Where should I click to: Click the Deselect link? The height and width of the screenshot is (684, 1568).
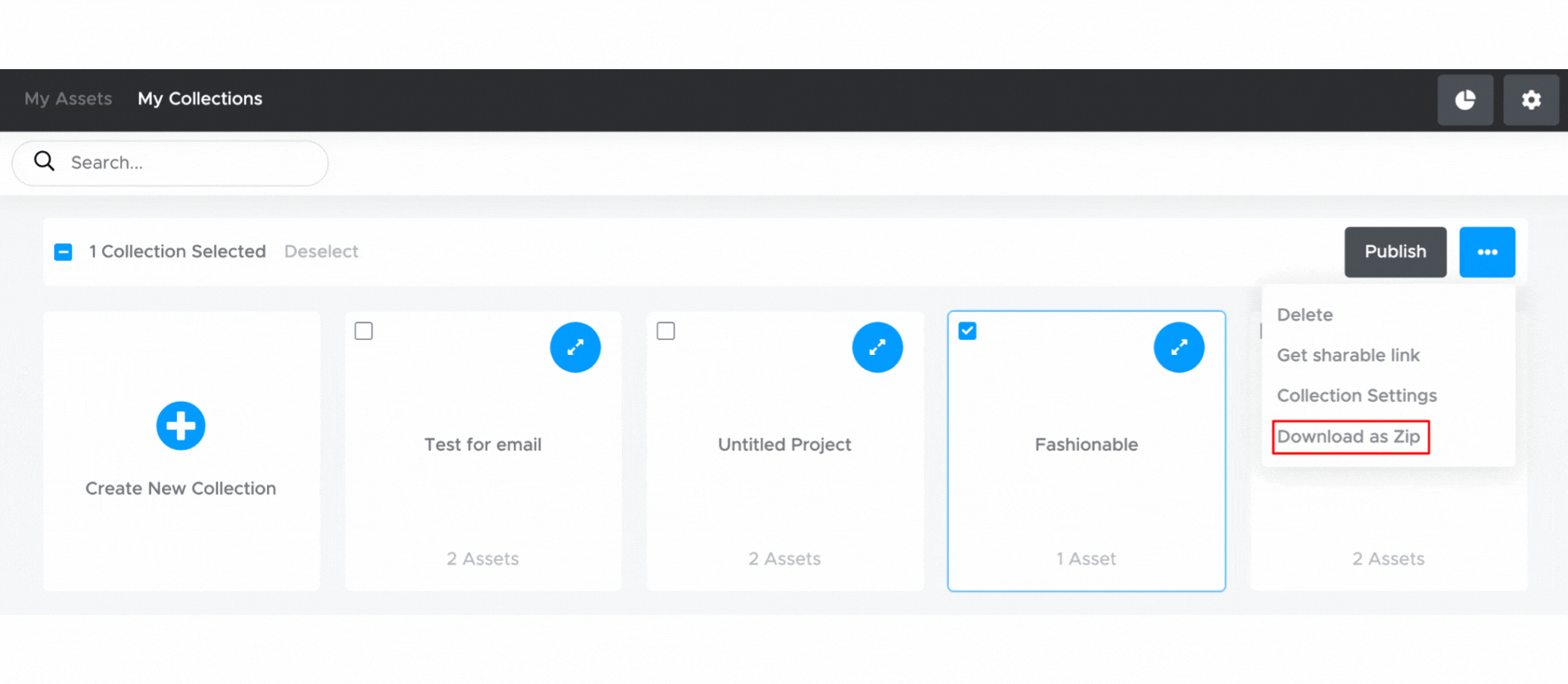(x=321, y=252)
